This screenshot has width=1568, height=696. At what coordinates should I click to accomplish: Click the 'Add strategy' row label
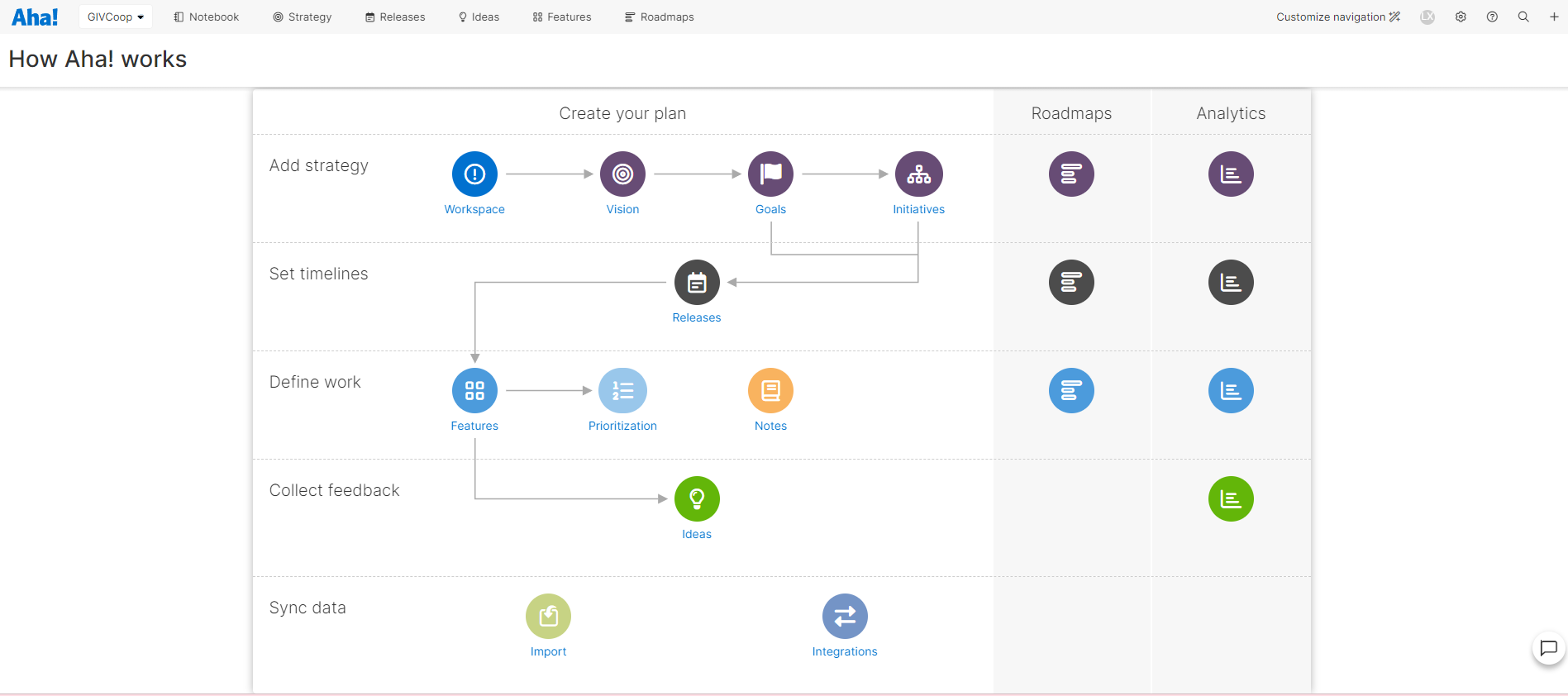click(x=319, y=165)
